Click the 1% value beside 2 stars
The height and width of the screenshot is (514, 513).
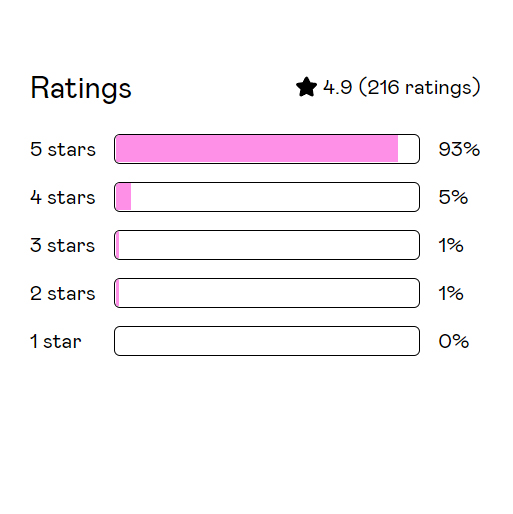click(451, 293)
